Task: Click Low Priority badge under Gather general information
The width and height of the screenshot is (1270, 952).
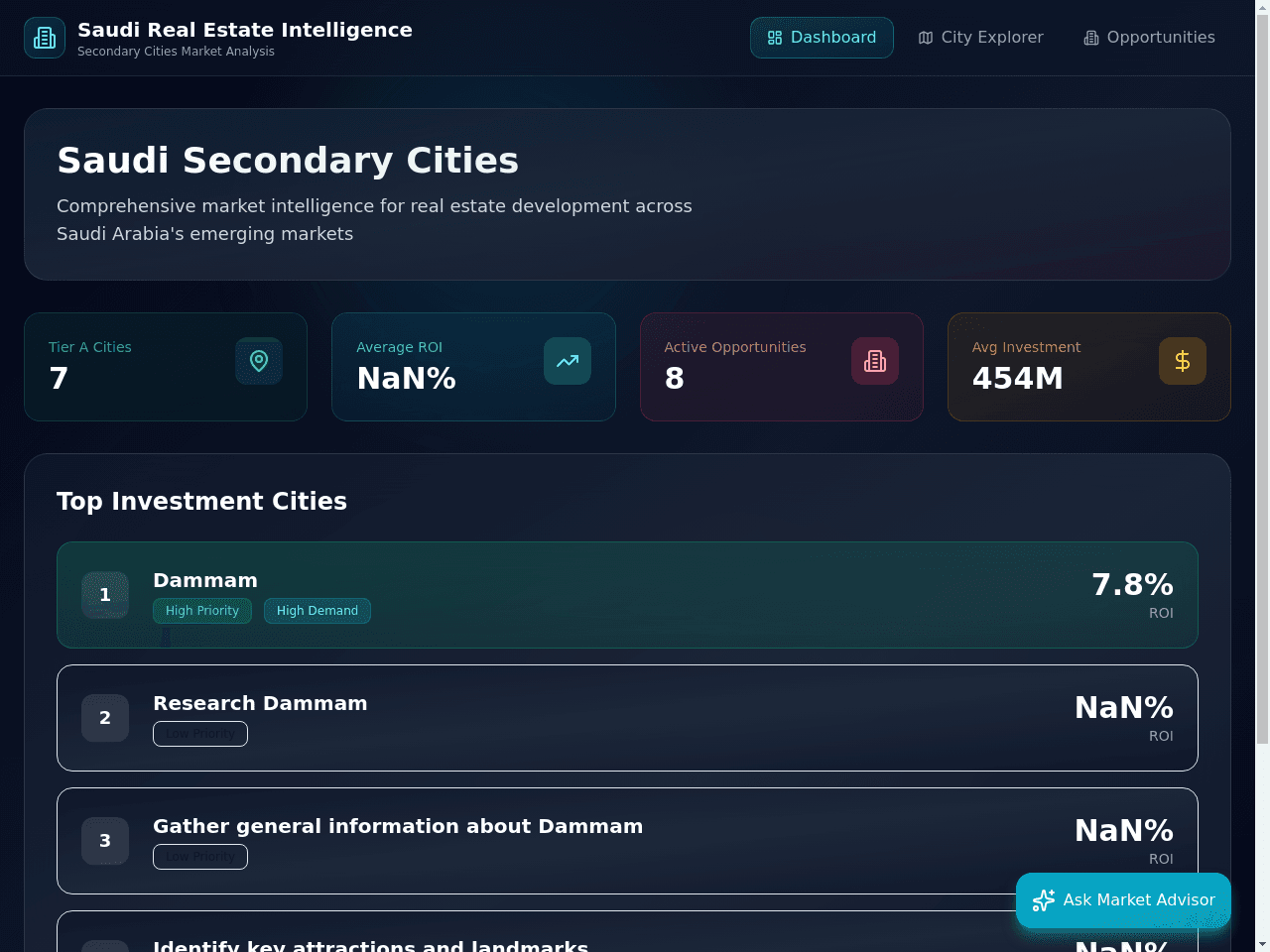Action: pos(200,857)
